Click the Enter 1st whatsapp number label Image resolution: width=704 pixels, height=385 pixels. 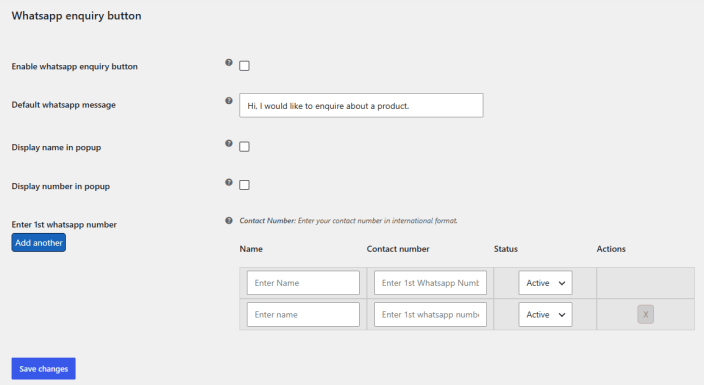click(64, 225)
